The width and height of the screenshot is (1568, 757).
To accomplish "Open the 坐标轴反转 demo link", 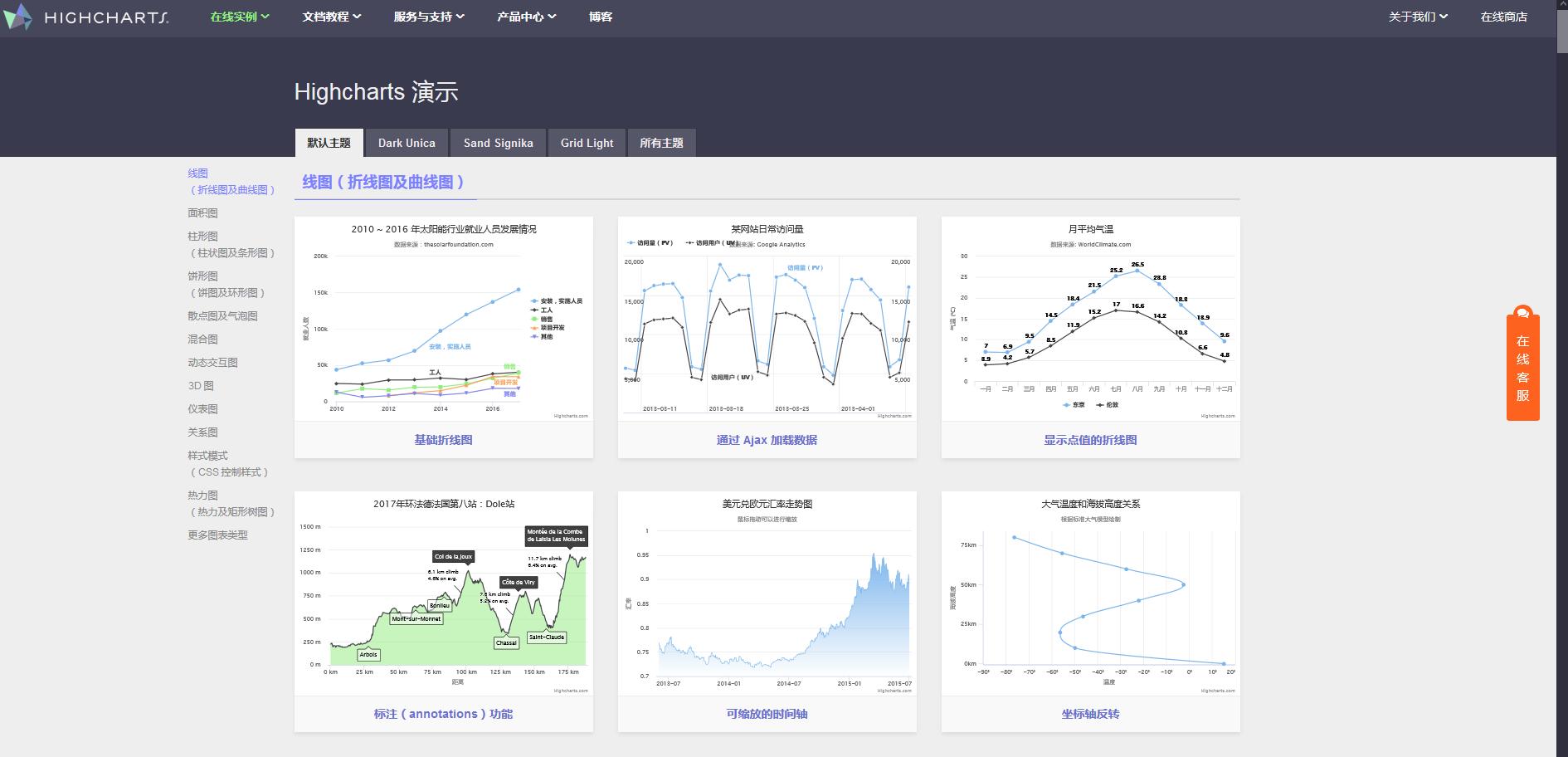I will (x=1090, y=714).
